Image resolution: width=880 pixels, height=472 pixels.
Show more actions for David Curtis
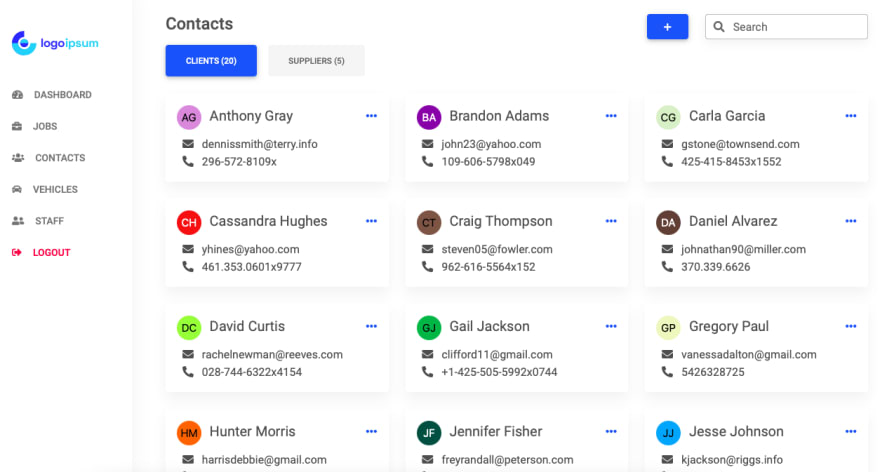(372, 326)
